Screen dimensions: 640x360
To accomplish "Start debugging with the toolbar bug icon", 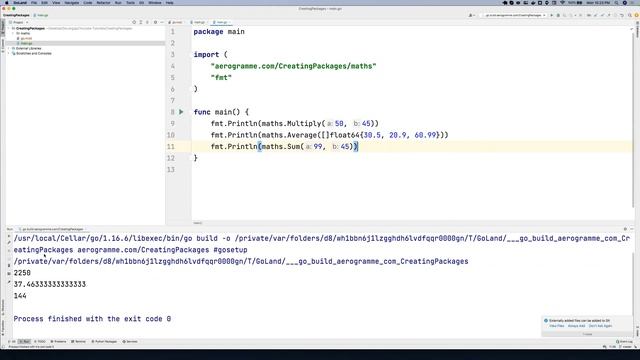I will click(x=558, y=15).
